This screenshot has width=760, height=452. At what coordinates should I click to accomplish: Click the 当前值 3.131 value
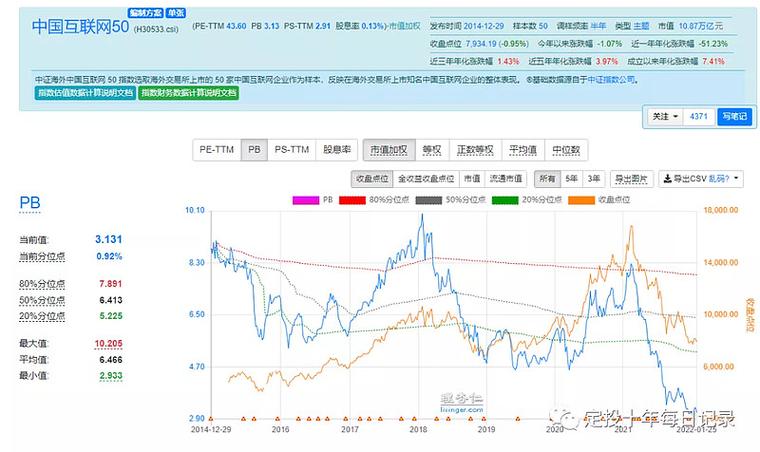point(109,239)
